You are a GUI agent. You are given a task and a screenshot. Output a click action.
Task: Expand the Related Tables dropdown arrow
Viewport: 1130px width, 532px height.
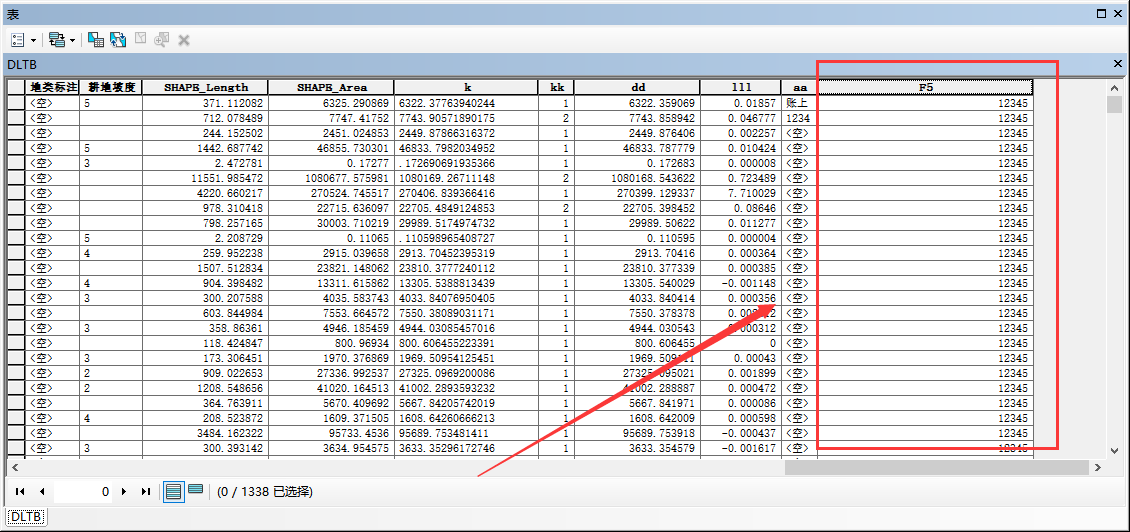point(72,40)
